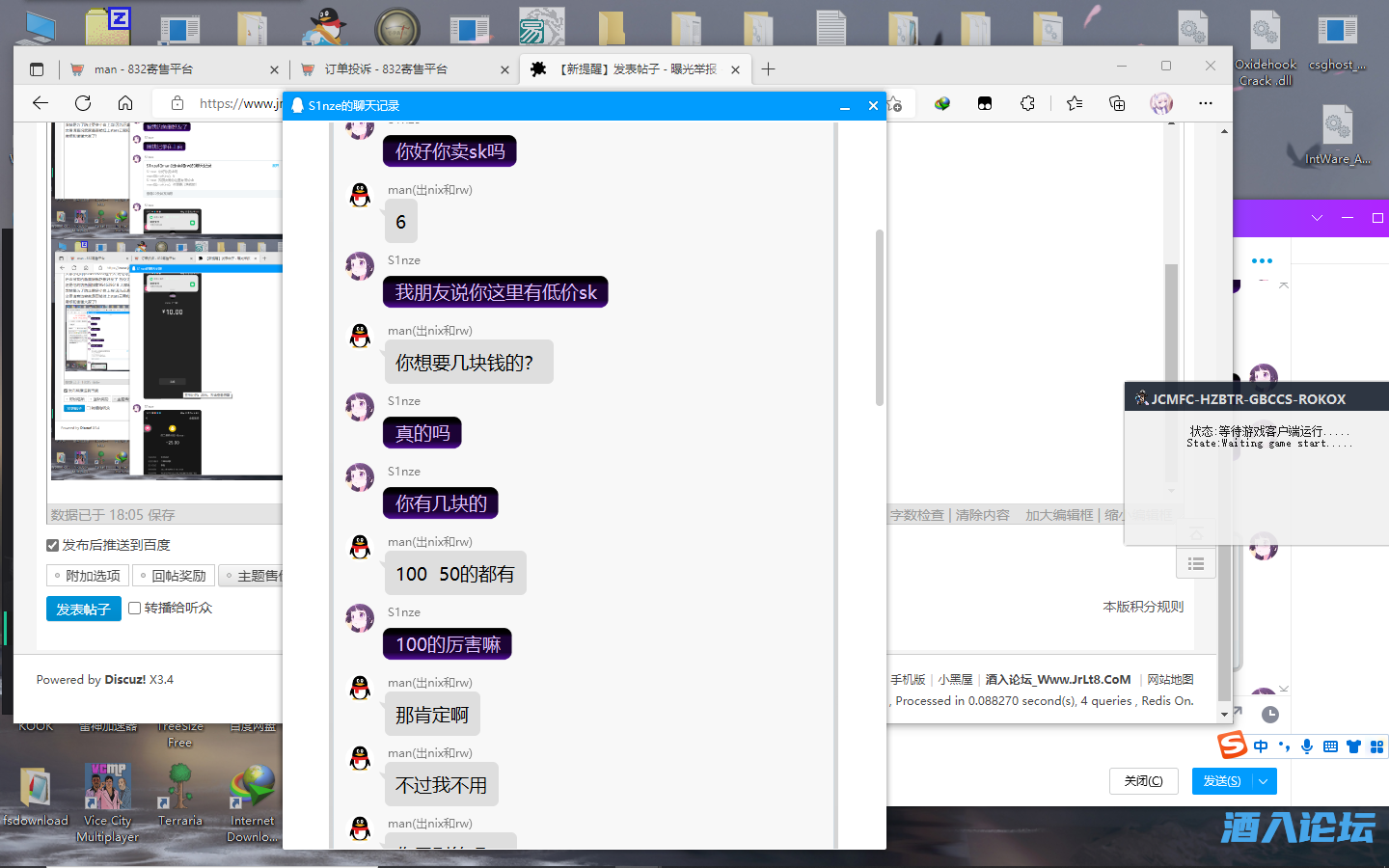
Task: Open the Sogou toolbox grid icon
Action: [1376, 746]
